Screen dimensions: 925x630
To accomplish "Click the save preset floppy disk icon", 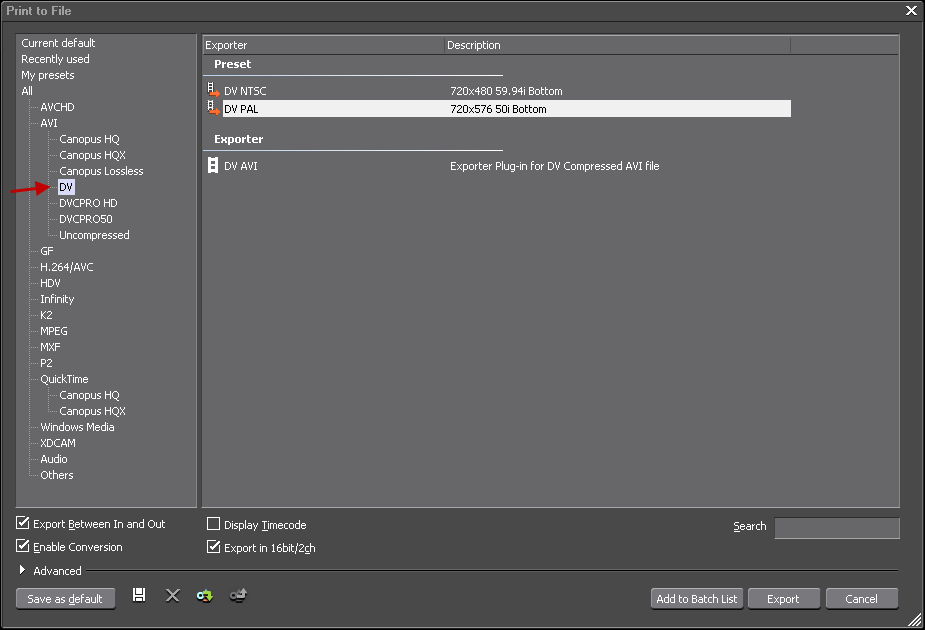I will [x=139, y=596].
